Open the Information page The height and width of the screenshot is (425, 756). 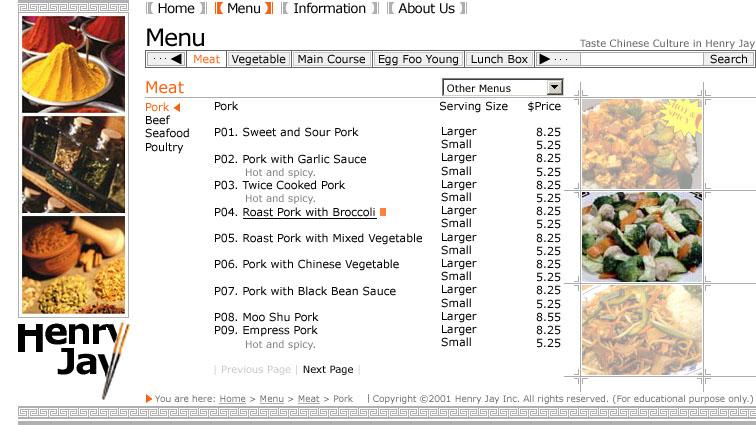[330, 9]
